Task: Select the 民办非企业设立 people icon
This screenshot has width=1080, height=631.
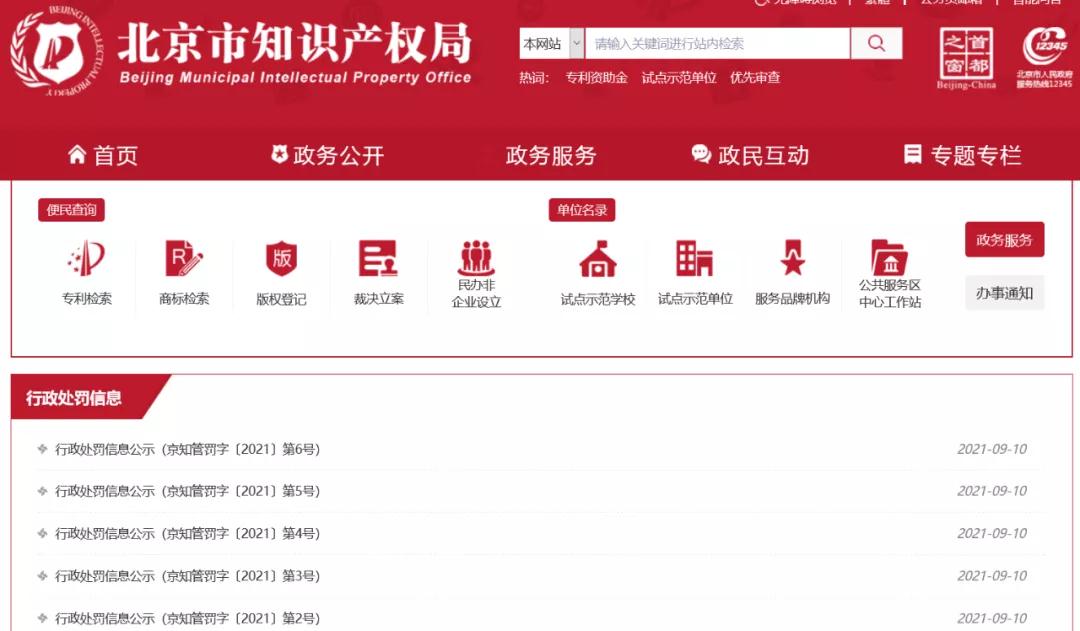Action: click(476, 260)
